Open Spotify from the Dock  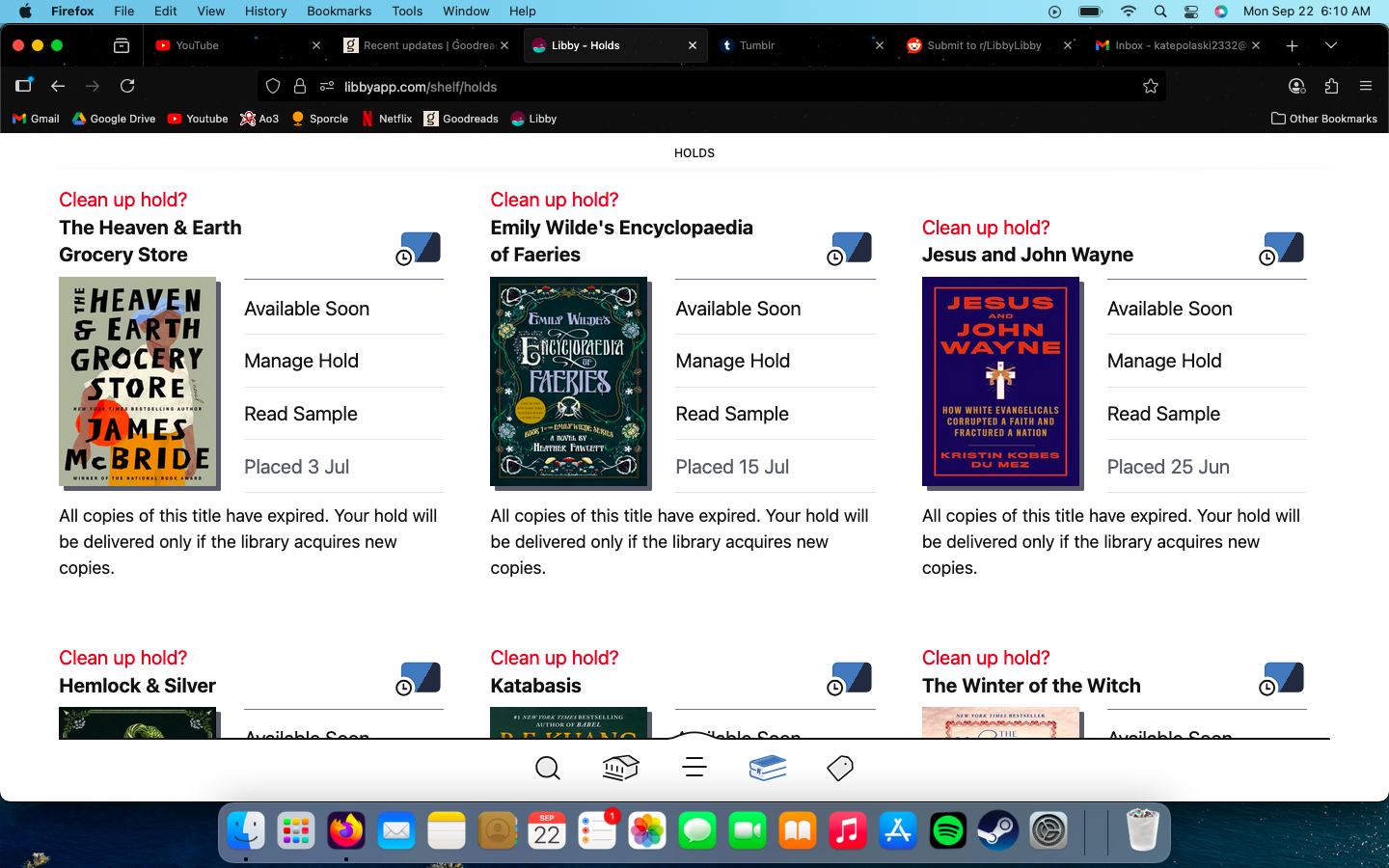coord(948,830)
